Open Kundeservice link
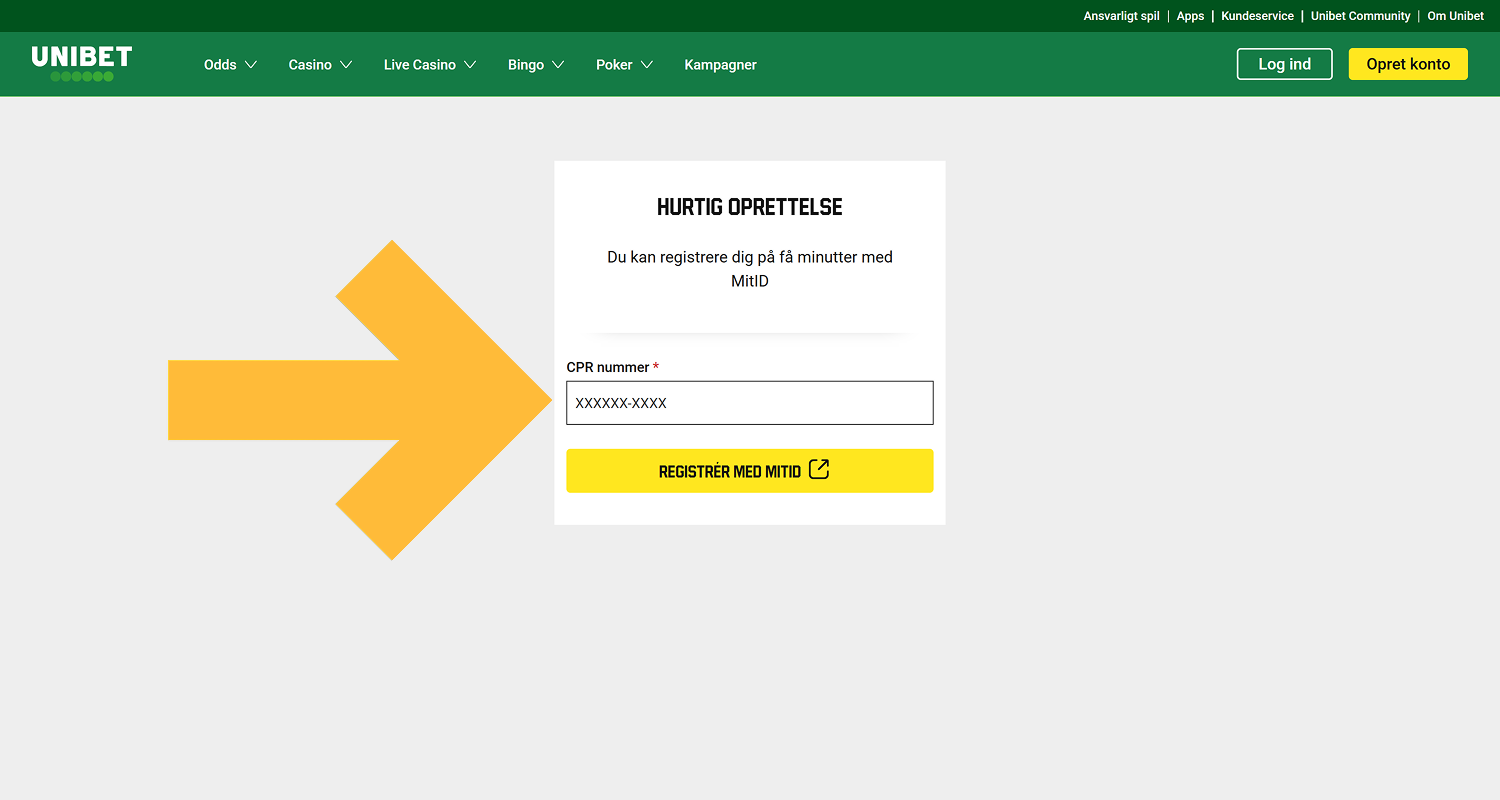 click(1257, 16)
